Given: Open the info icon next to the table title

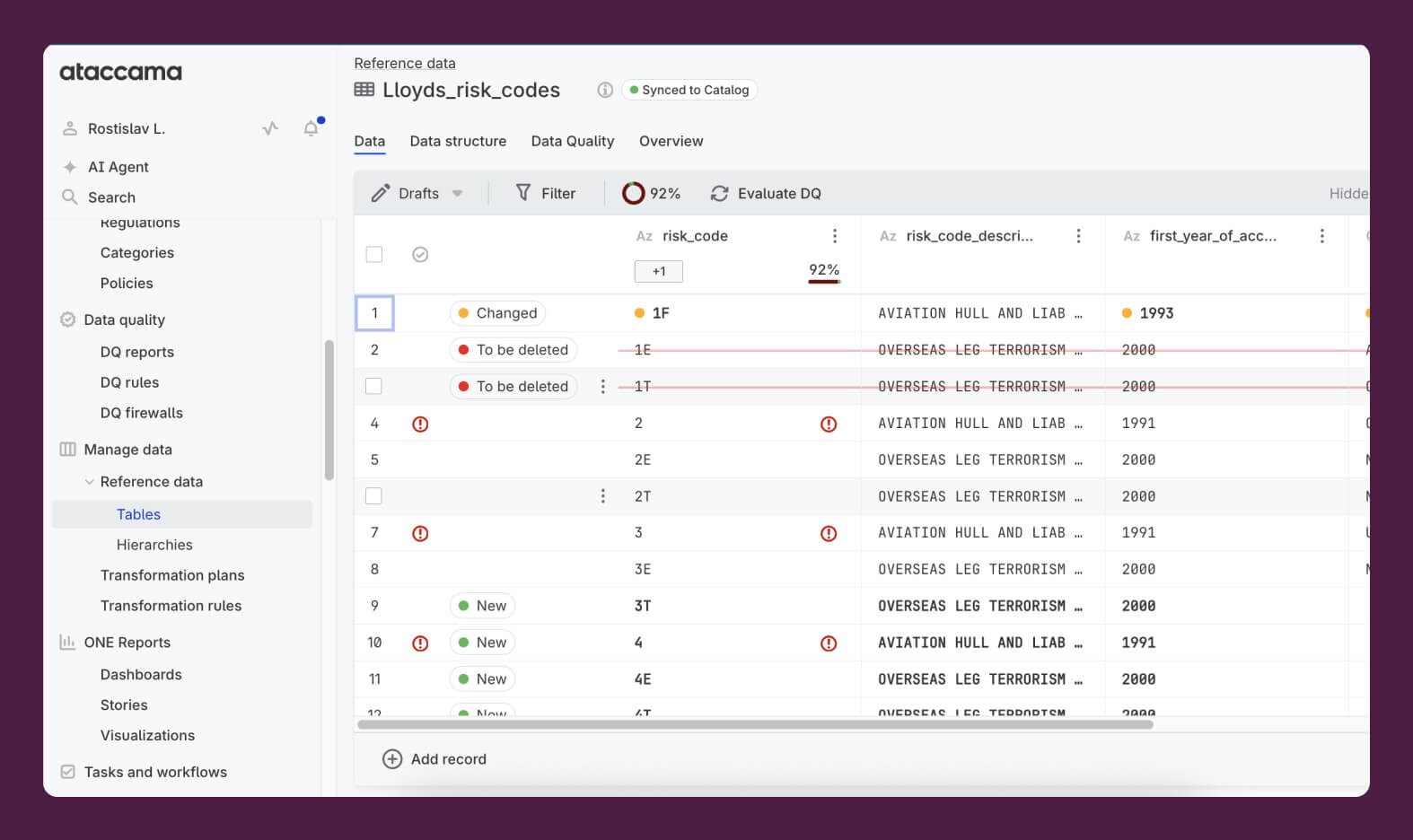Looking at the screenshot, I should point(605,90).
